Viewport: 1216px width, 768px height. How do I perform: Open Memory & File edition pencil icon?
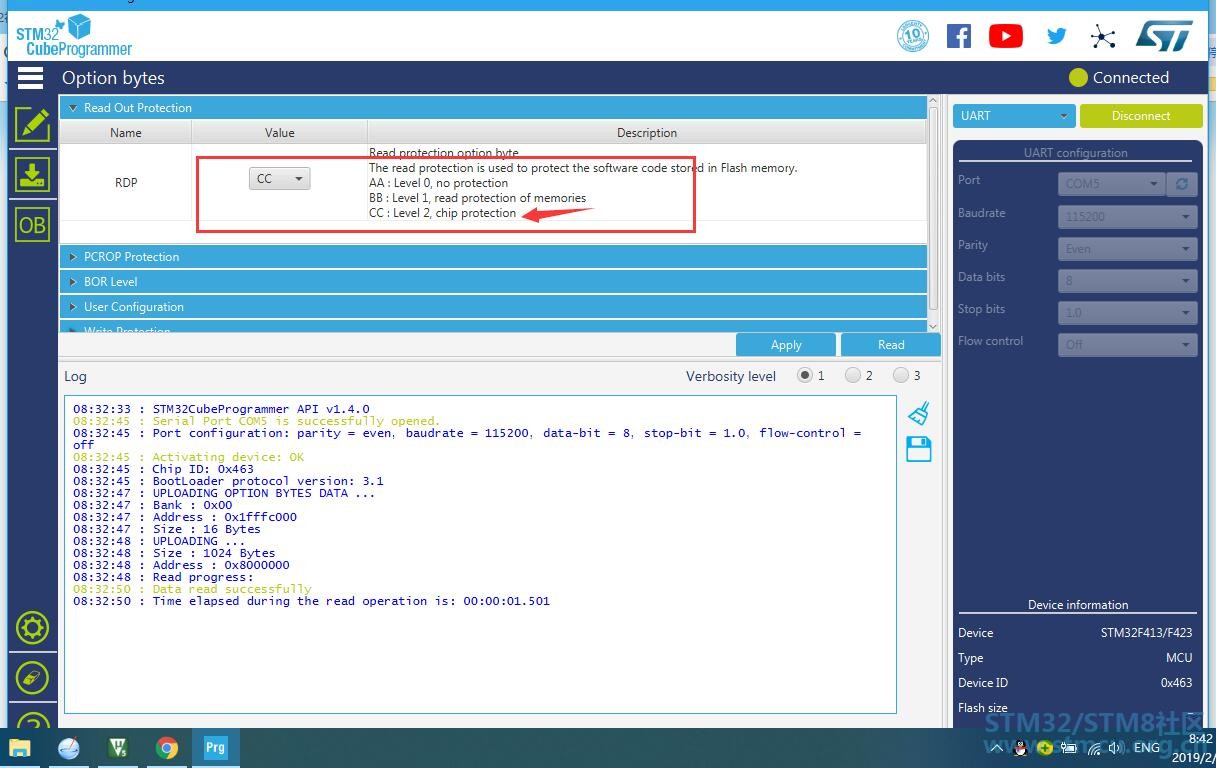coord(32,124)
